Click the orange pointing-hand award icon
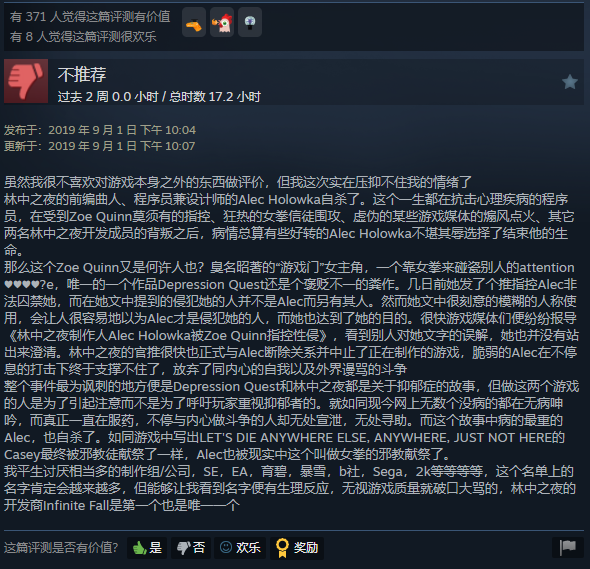The image size is (590, 569). pyautogui.click(x=194, y=22)
